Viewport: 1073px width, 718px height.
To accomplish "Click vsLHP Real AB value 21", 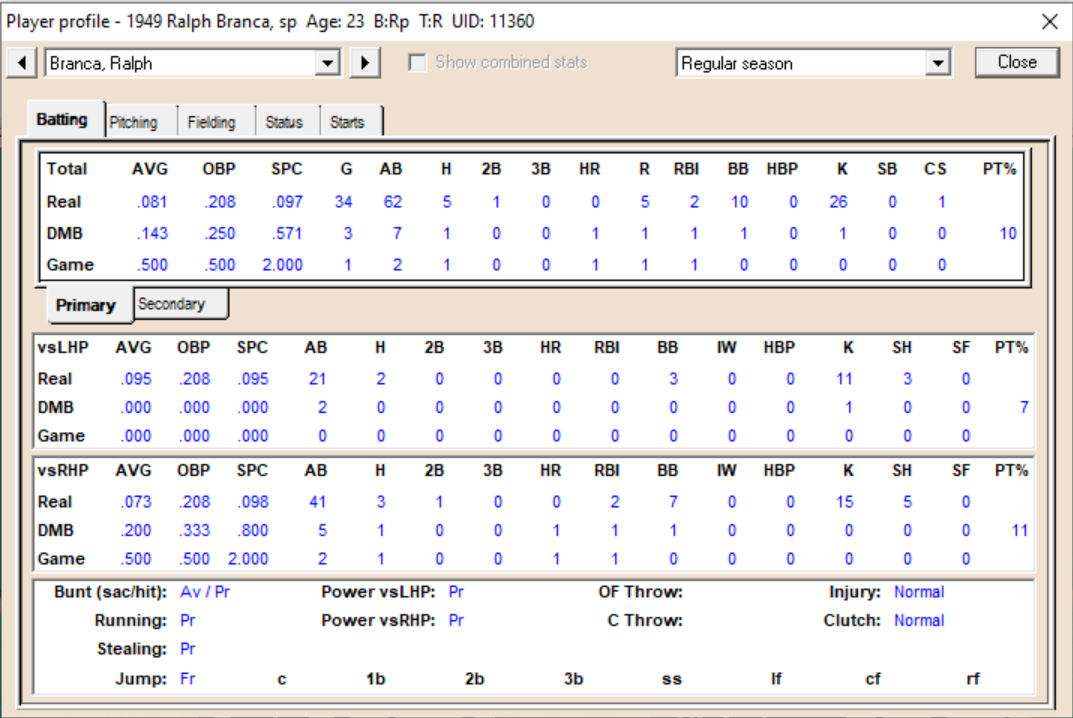I will click(318, 379).
